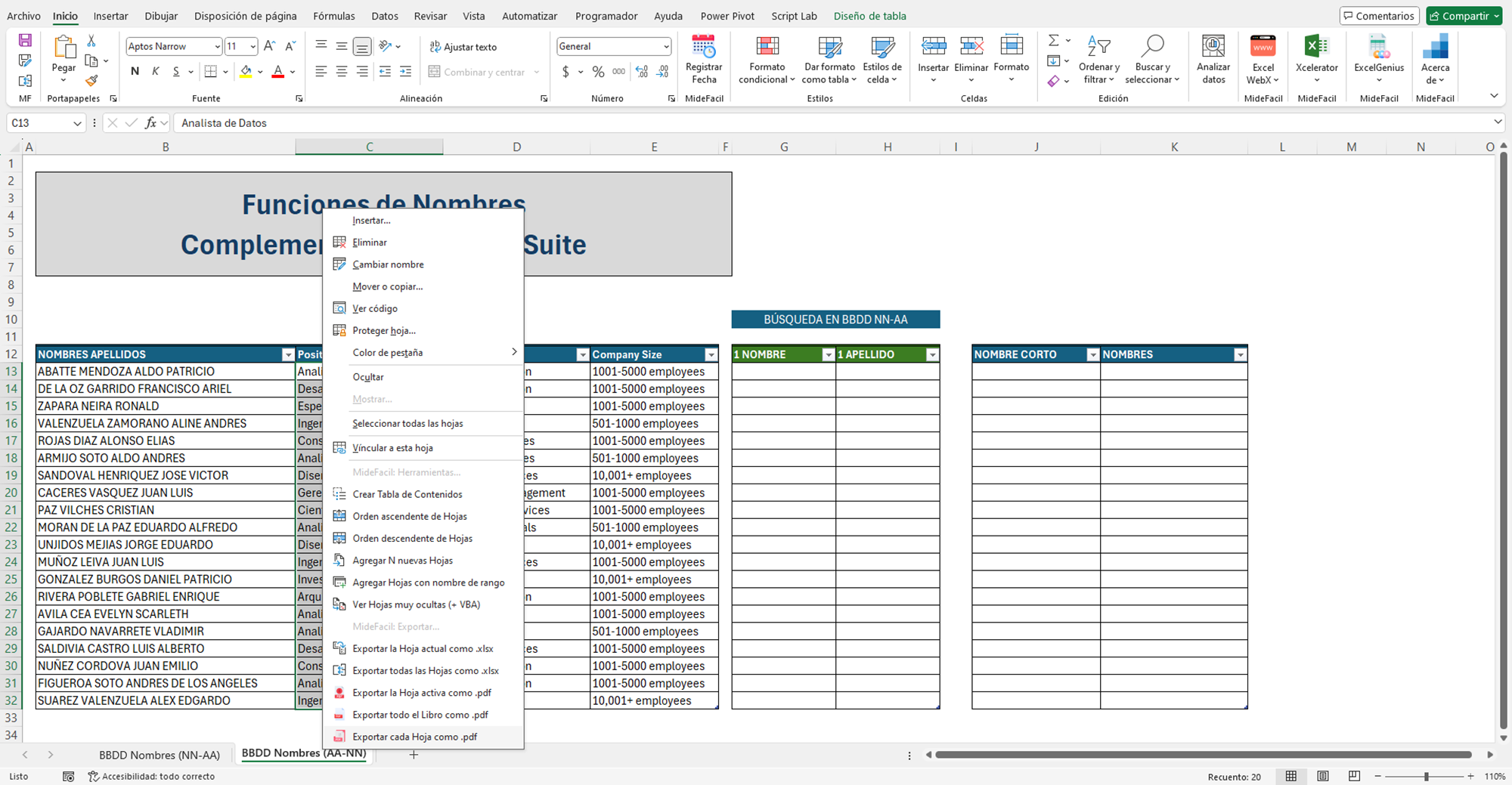
Task: Open Color de pestaña submenu
Action: pyautogui.click(x=423, y=352)
